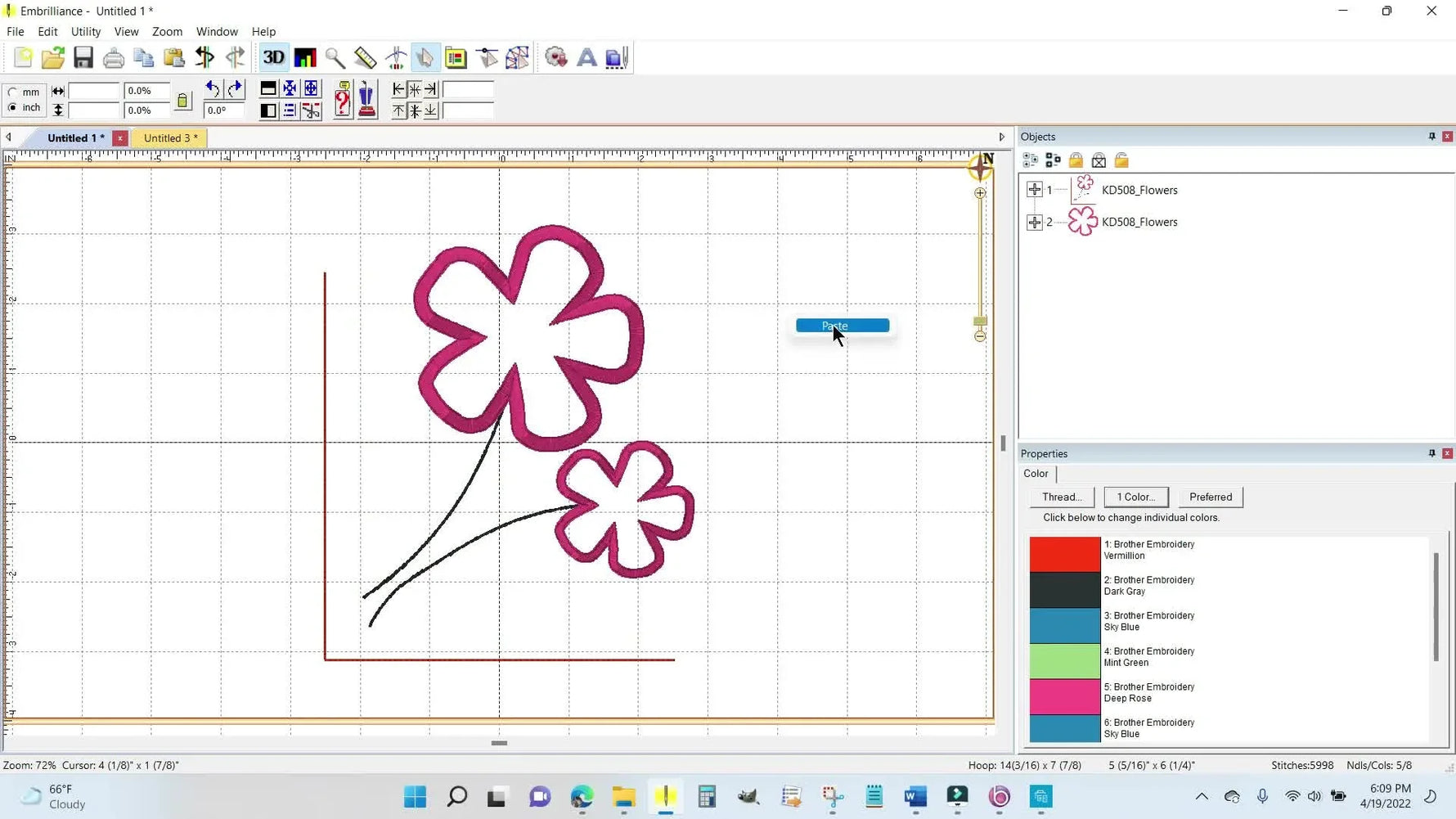Screen dimensions: 1456x819
Task: Print the design
Action: [x=114, y=57]
